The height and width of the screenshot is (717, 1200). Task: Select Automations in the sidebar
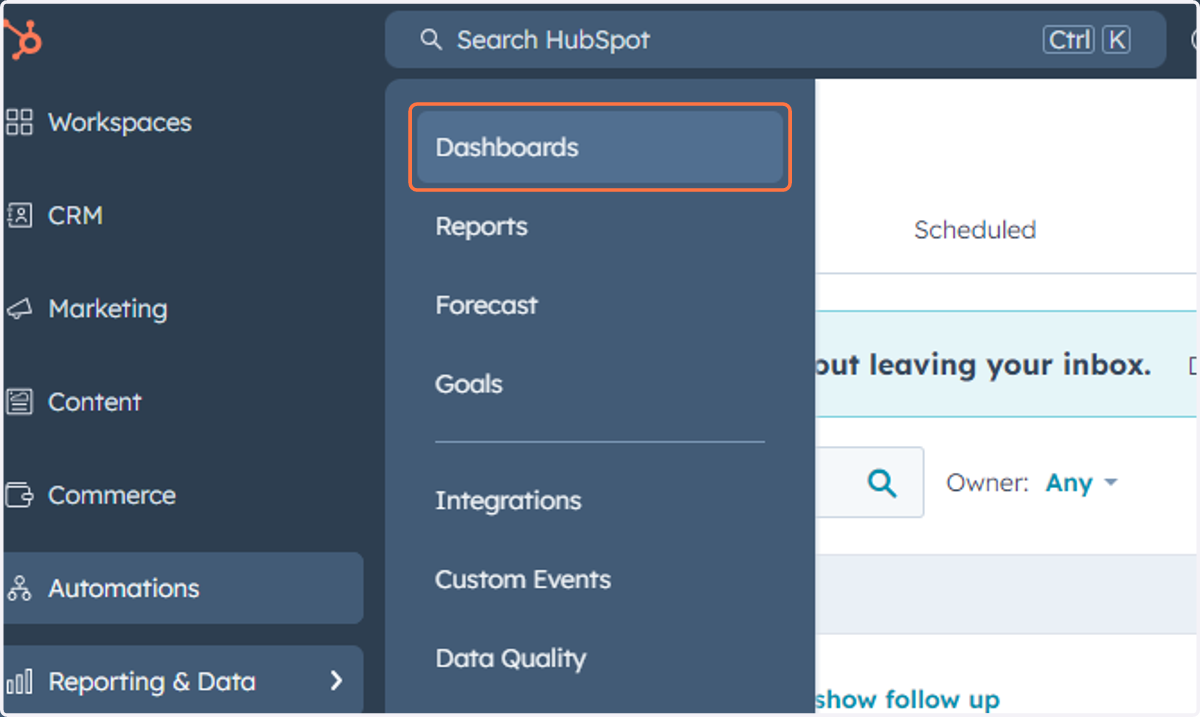(183, 588)
